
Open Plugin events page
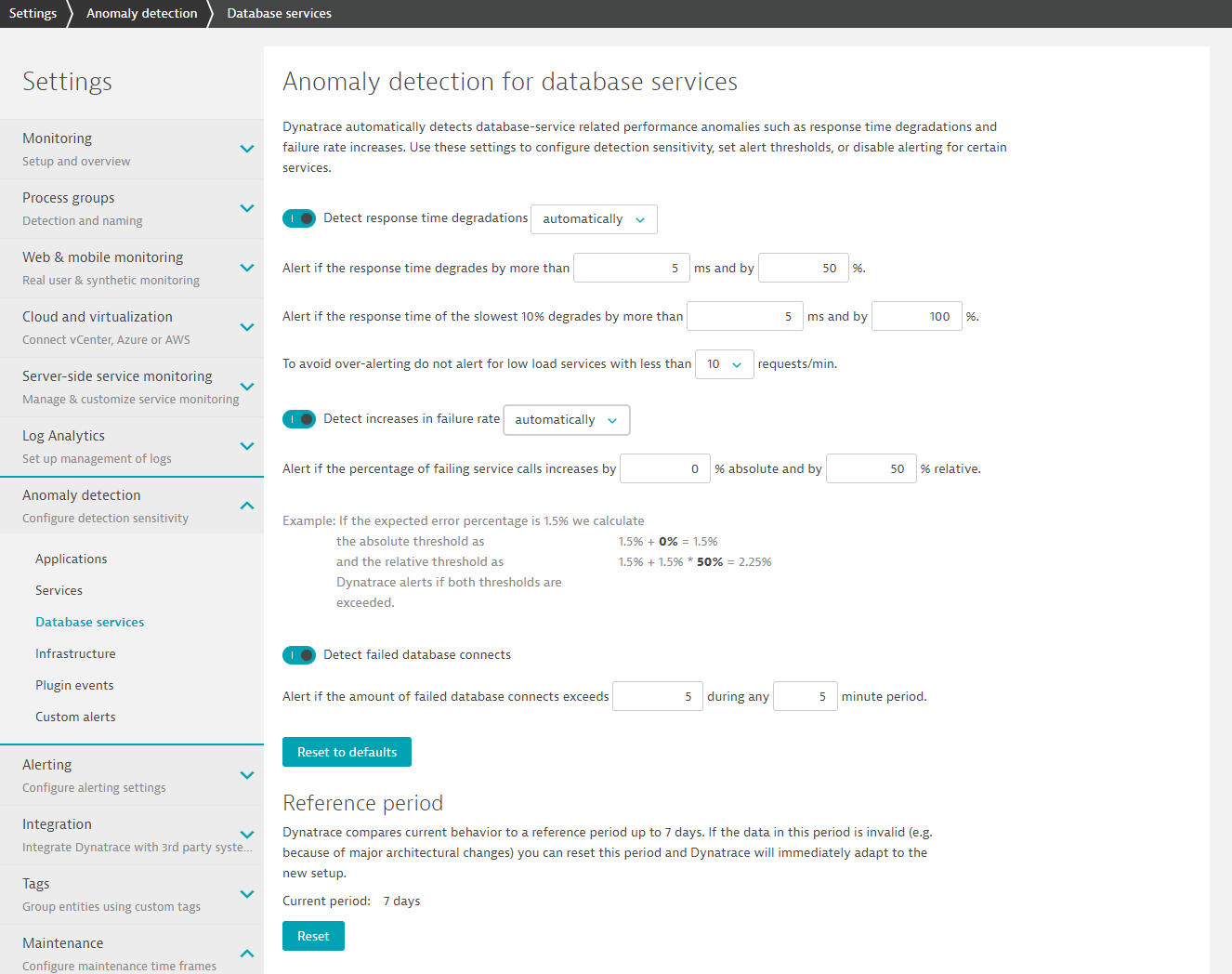coord(74,685)
